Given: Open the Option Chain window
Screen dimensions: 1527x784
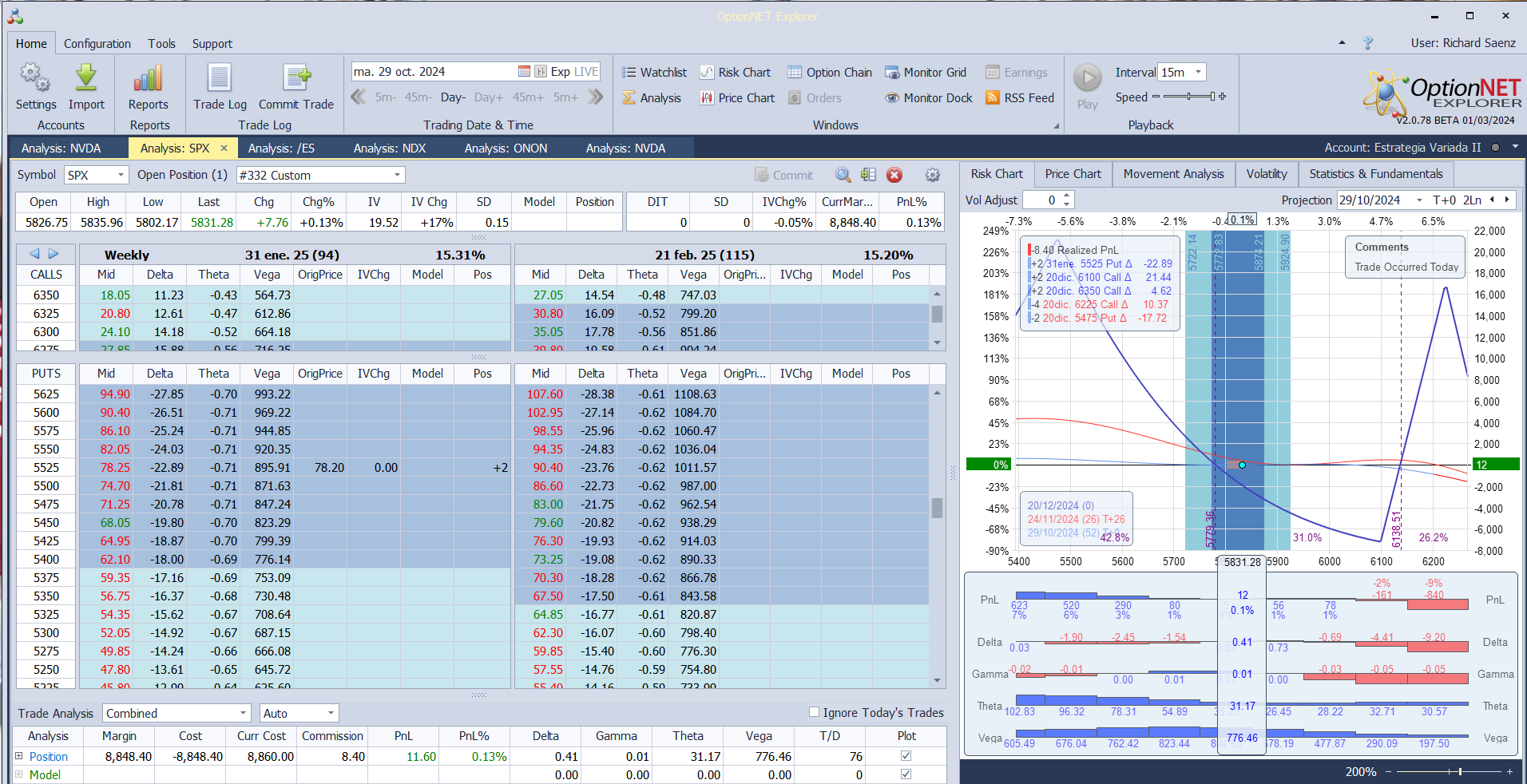Looking at the screenshot, I should pos(830,73).
